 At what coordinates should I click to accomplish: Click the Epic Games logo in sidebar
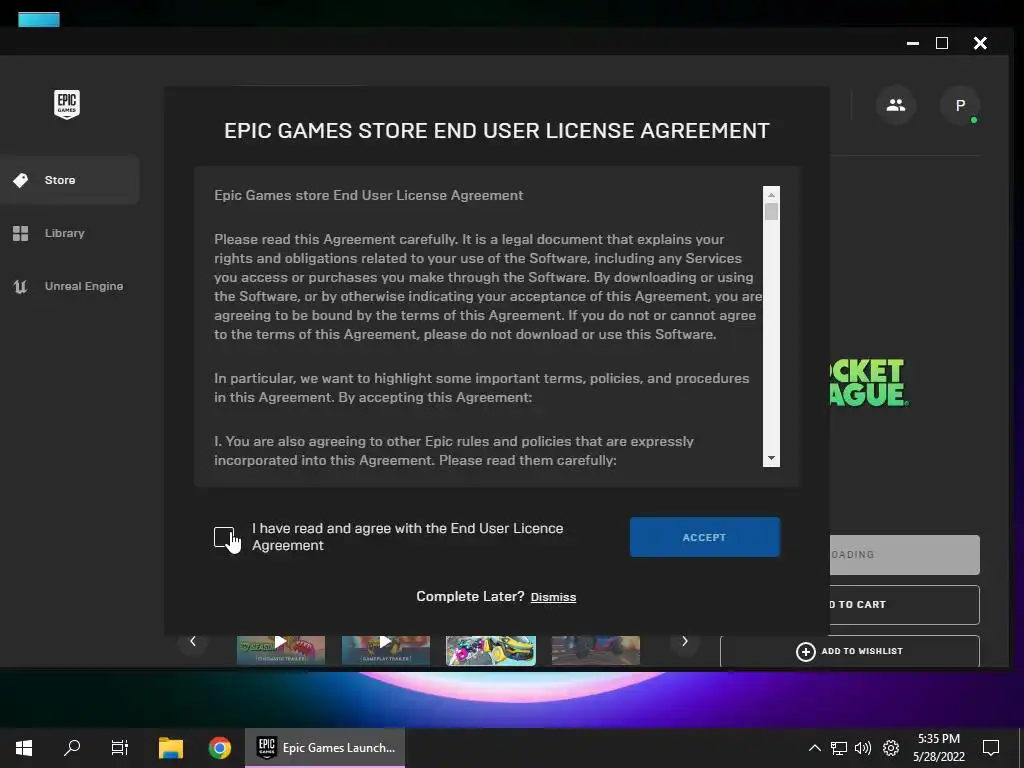tap(67, 104)
